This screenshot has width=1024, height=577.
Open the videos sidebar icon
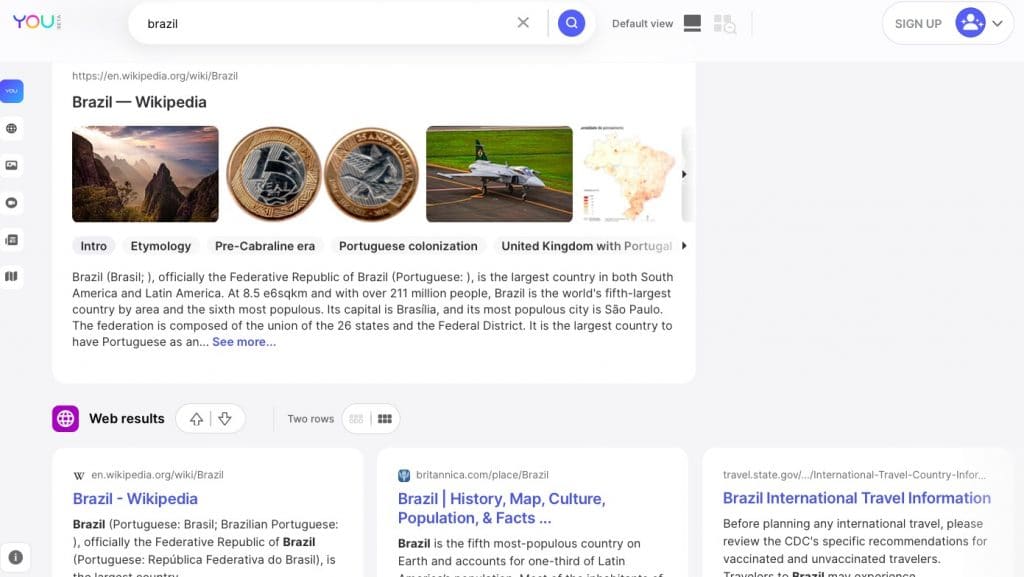coord(12,203)
